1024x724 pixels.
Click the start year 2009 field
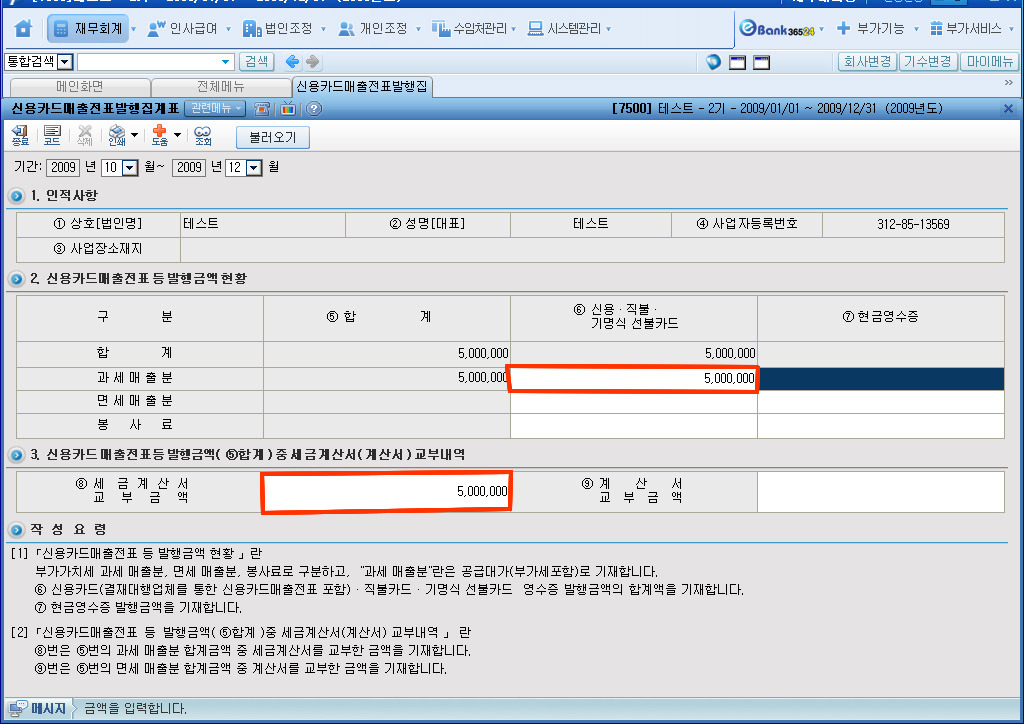[63, 167]
